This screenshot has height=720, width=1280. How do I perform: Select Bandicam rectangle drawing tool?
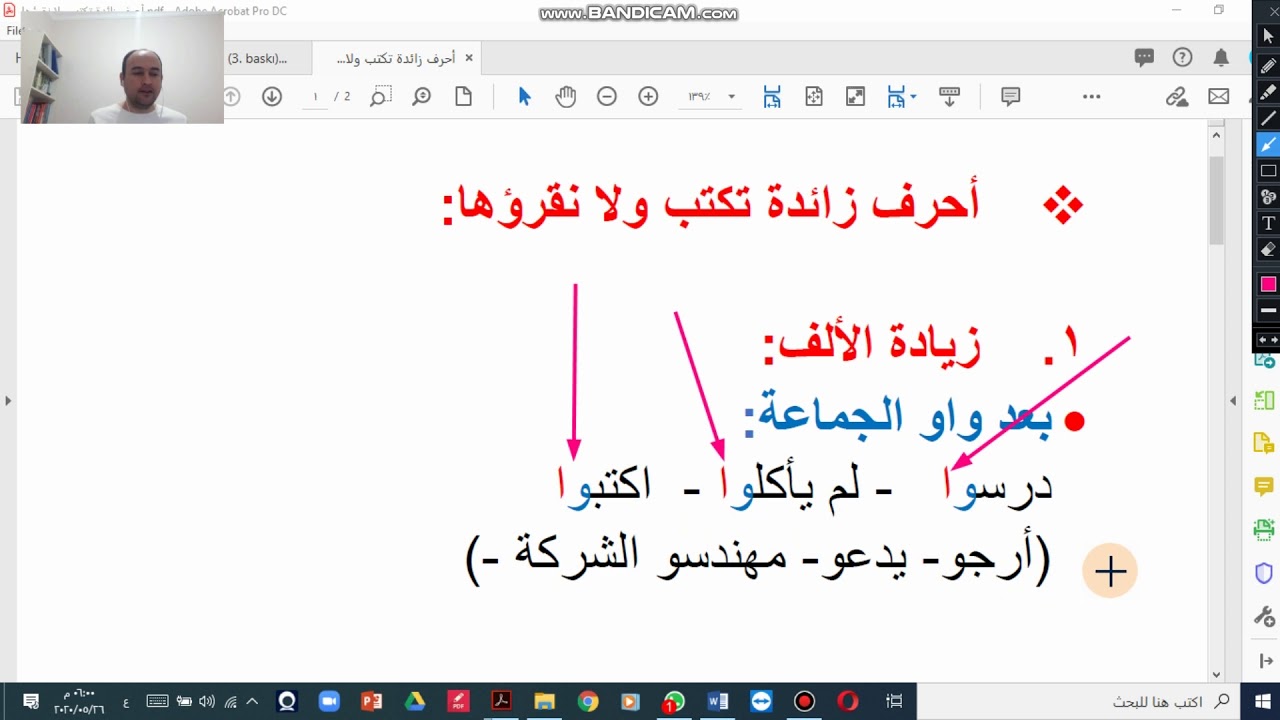tap(1268, 171)
